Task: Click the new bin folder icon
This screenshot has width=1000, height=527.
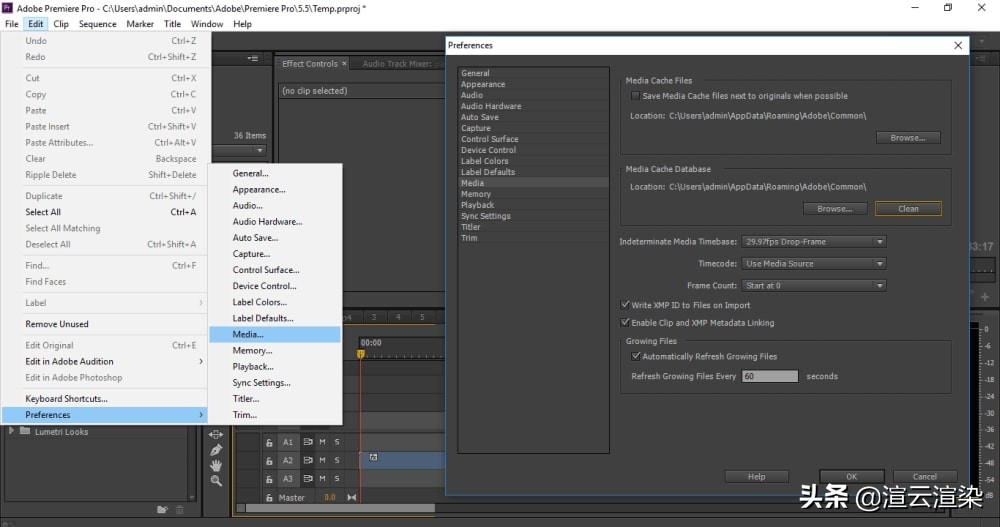Action: [x=163, y=509]
